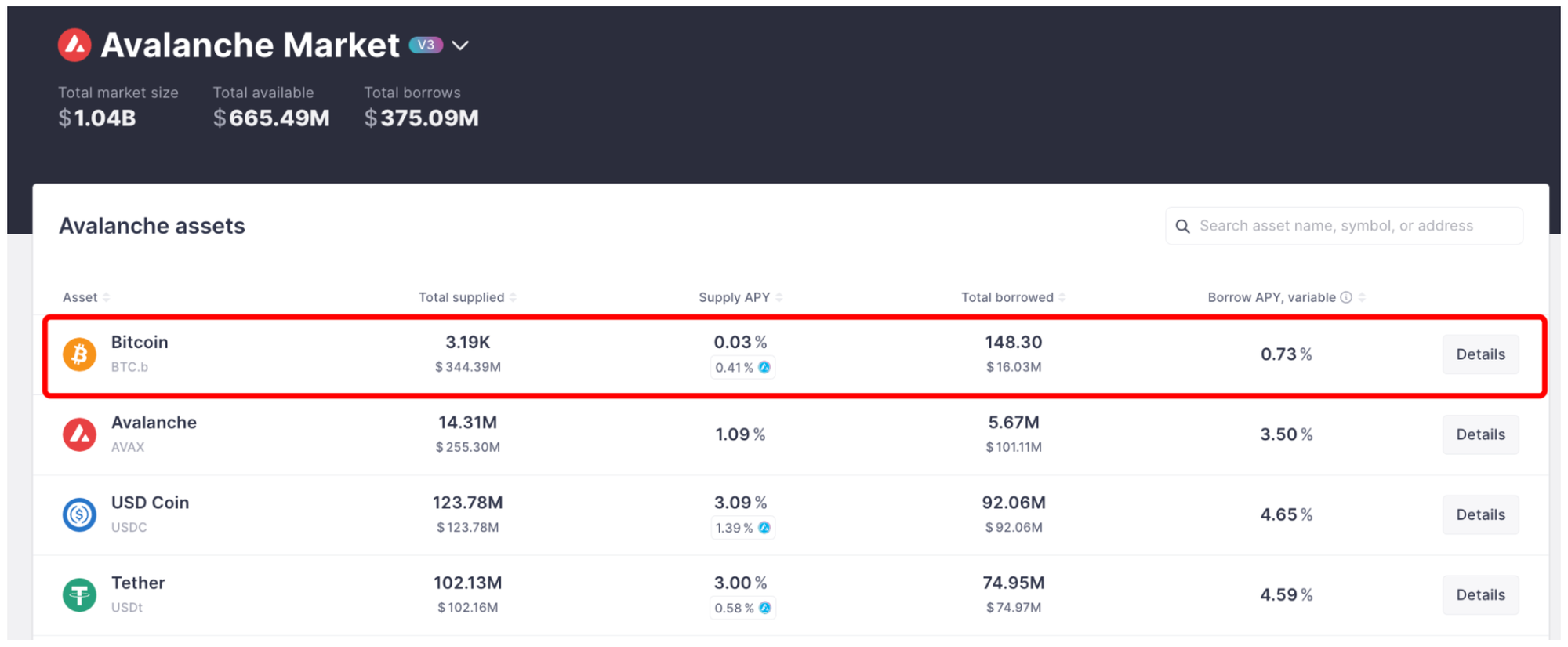Click the reward icon beside USDC 1.39%
This screenshot has height=647, width=1568.
(764, 528)
